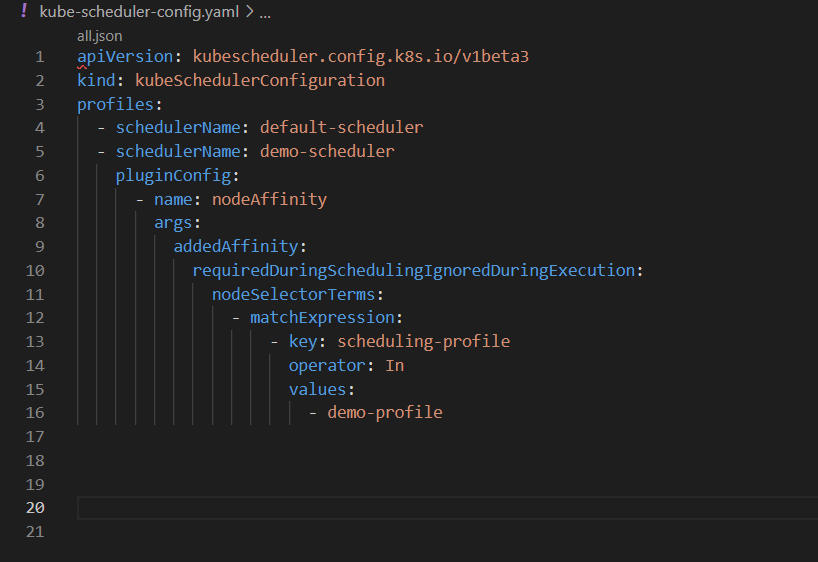Click the name key on line 7
Viewport: 818px width, 562px height.
[173, 199]
